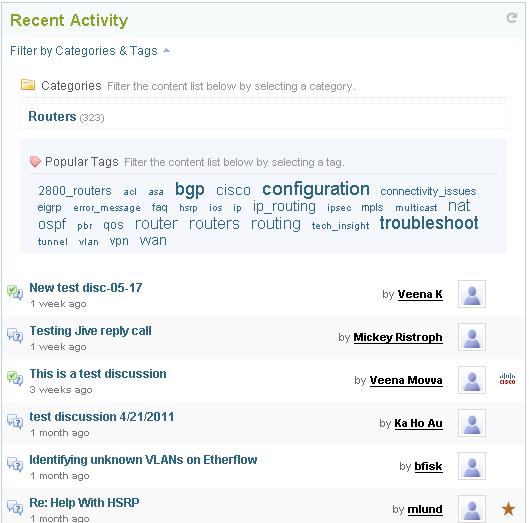Click the Popular Tags tag icon
This screenshot has width=529, height=523.
point(35,162)
